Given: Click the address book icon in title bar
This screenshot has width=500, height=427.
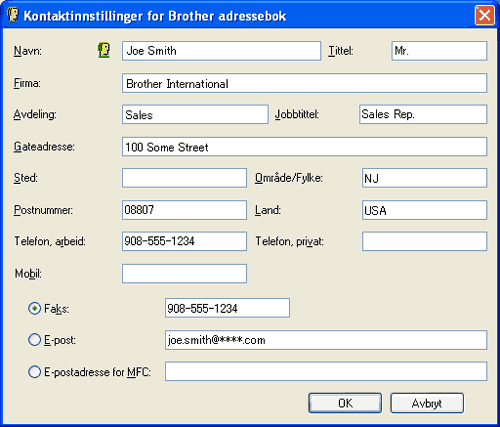Looking at the screenshot, I should pyautogui.click(x=13, y=15).
